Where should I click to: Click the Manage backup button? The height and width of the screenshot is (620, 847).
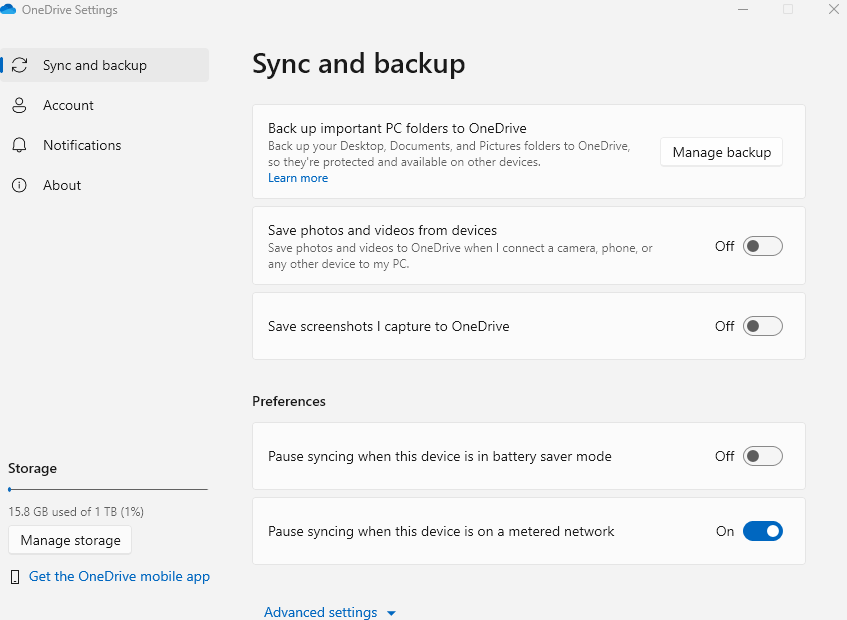721,152
